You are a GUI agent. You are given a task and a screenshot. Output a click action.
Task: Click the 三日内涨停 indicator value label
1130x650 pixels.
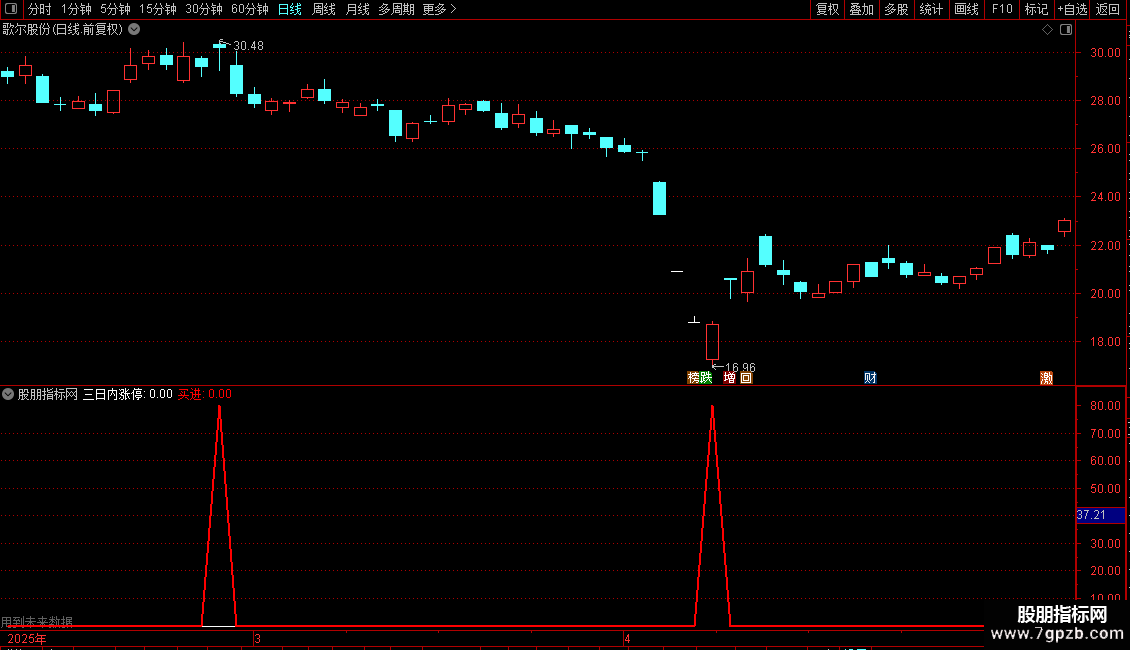click(128, 394)
